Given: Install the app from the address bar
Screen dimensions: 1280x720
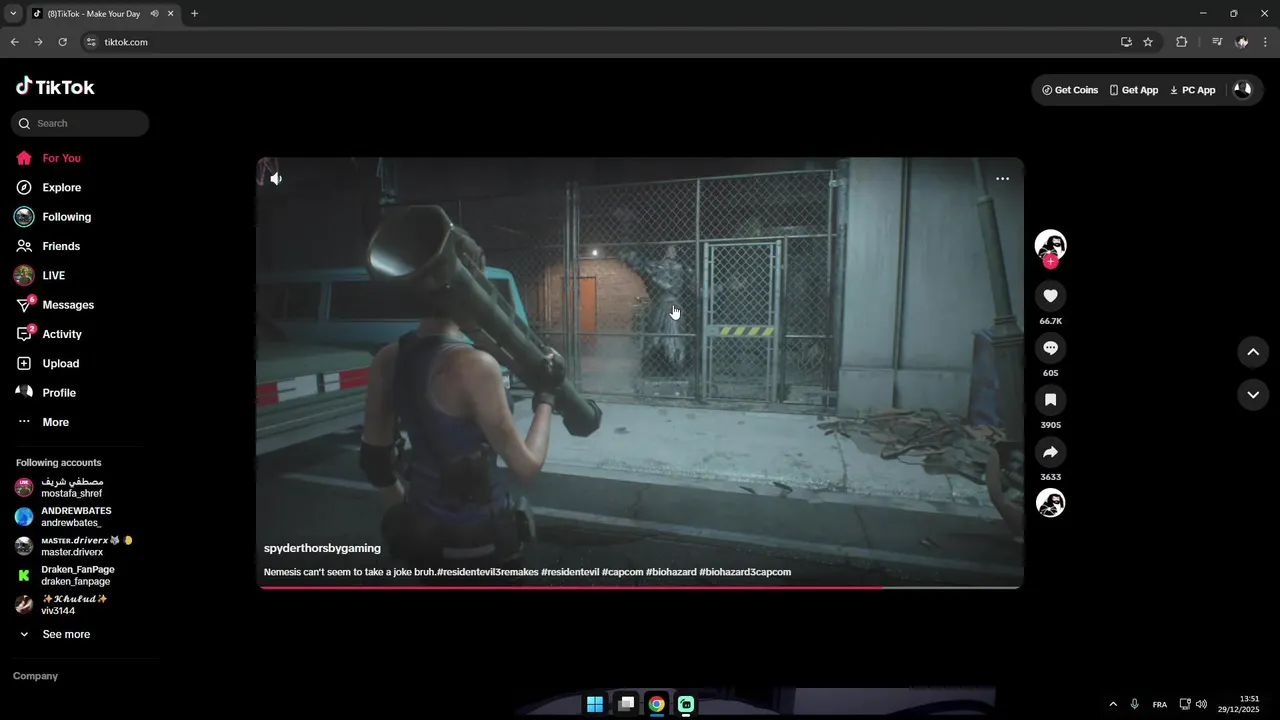Looking at the screenshot, I should click(1126, 42).
